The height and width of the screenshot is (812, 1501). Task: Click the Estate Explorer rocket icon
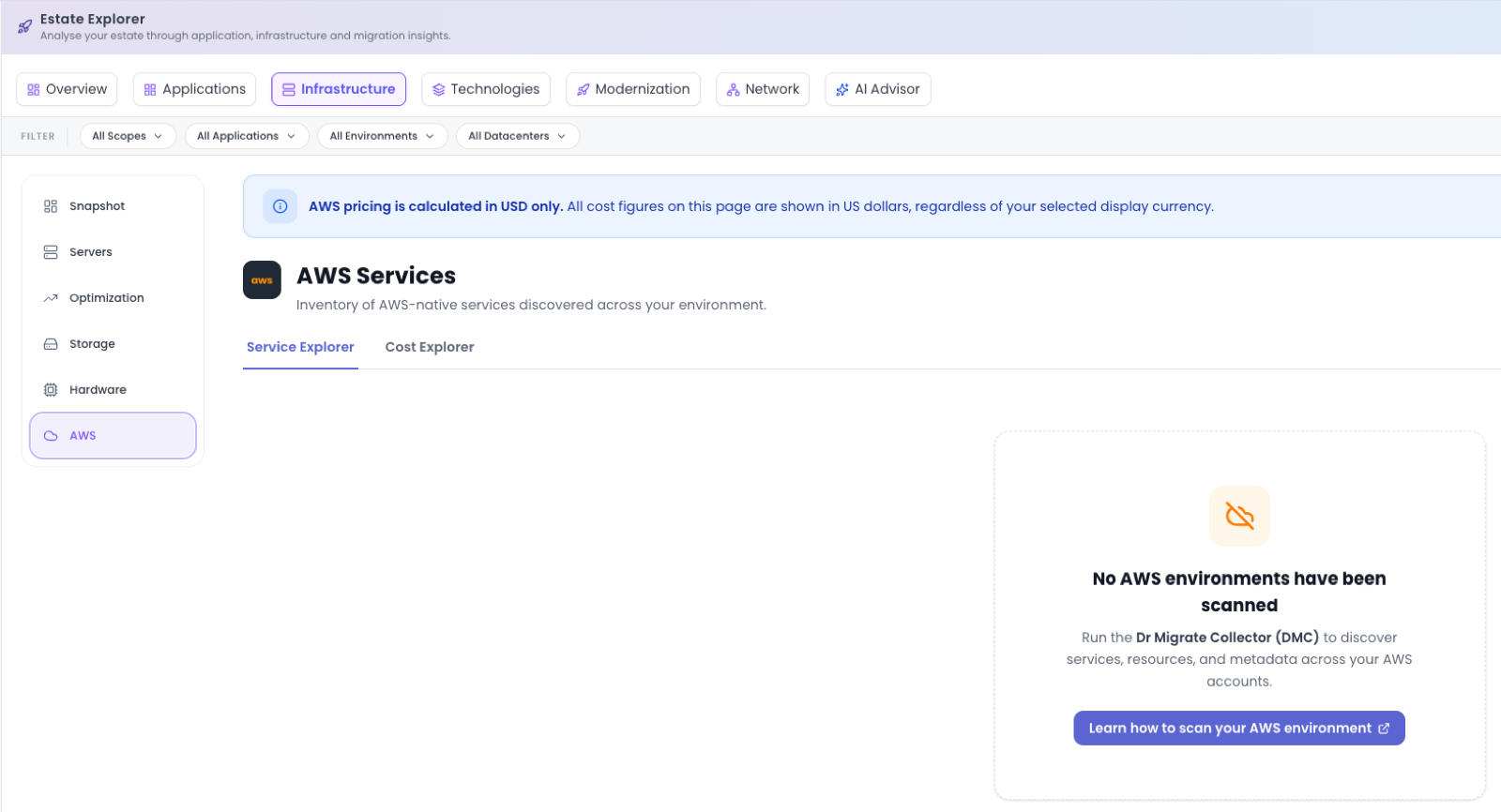point(25,26)
